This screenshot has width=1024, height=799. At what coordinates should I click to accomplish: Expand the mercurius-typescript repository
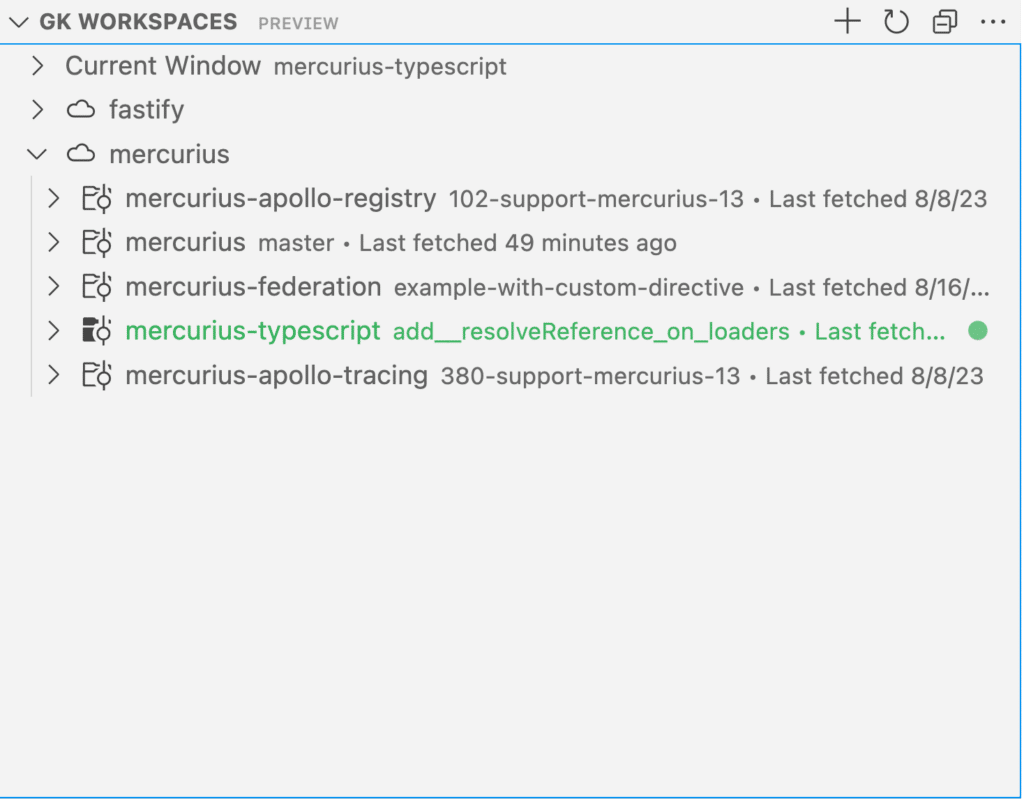click(55, 331)
